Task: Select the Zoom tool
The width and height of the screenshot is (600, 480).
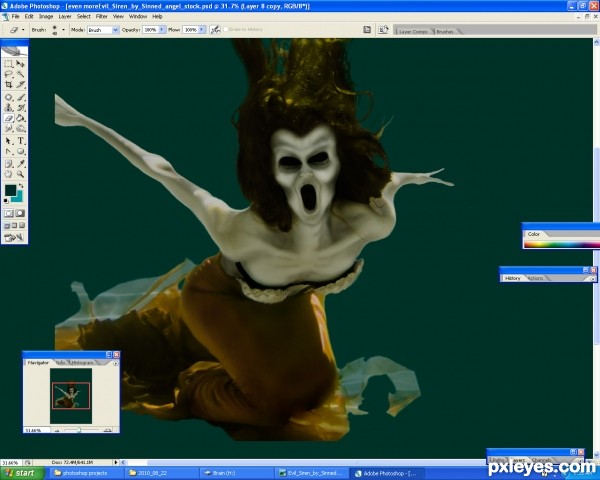Action: pyautogui.click(x=20, y=175)
